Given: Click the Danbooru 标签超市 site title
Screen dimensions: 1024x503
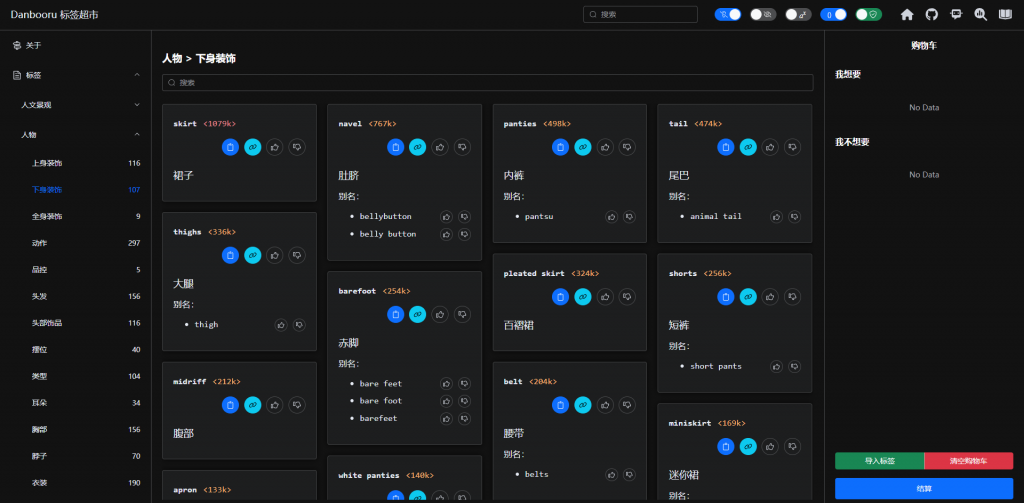Looking at the screenshot, I should 55,14.
